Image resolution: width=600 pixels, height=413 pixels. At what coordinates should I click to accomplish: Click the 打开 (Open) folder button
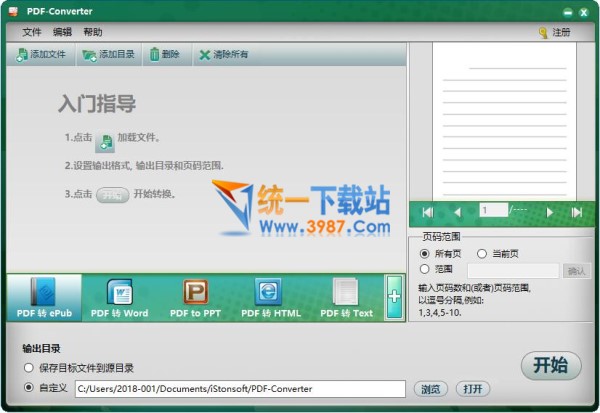(x=473, y=389)
